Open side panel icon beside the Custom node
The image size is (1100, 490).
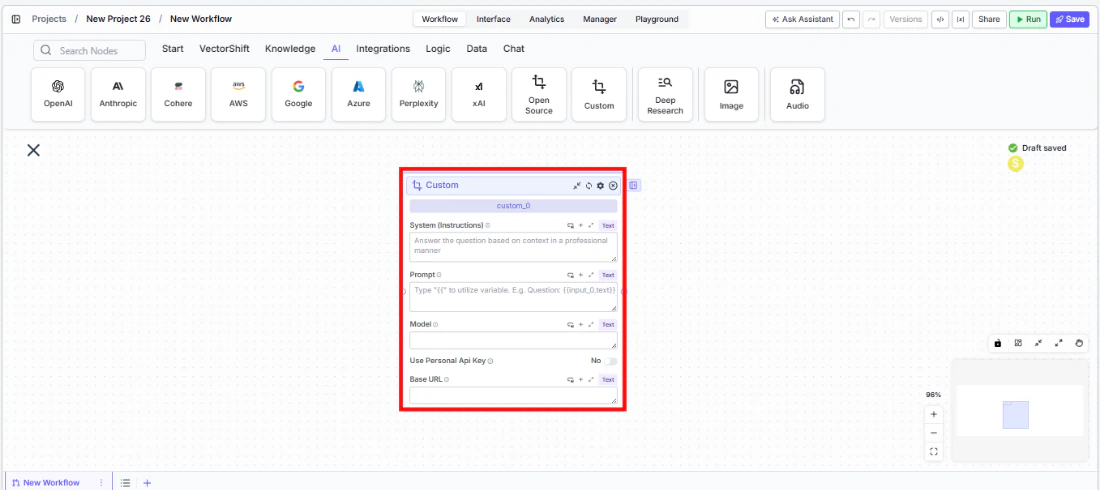coord(633,185)
